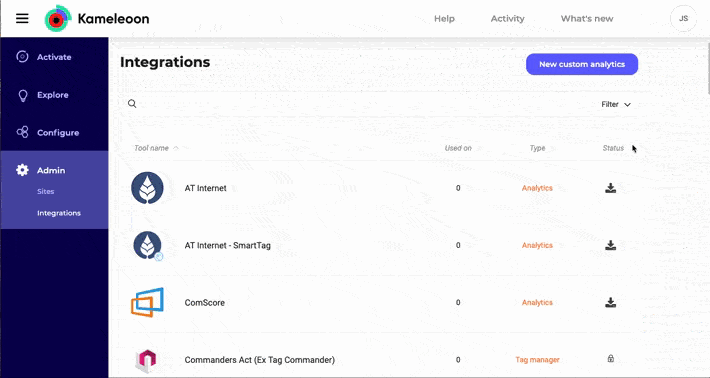The width and height of the screenshot is (710, 378).
Task: Open the Filter dropdown
Action: coord(616,105)
